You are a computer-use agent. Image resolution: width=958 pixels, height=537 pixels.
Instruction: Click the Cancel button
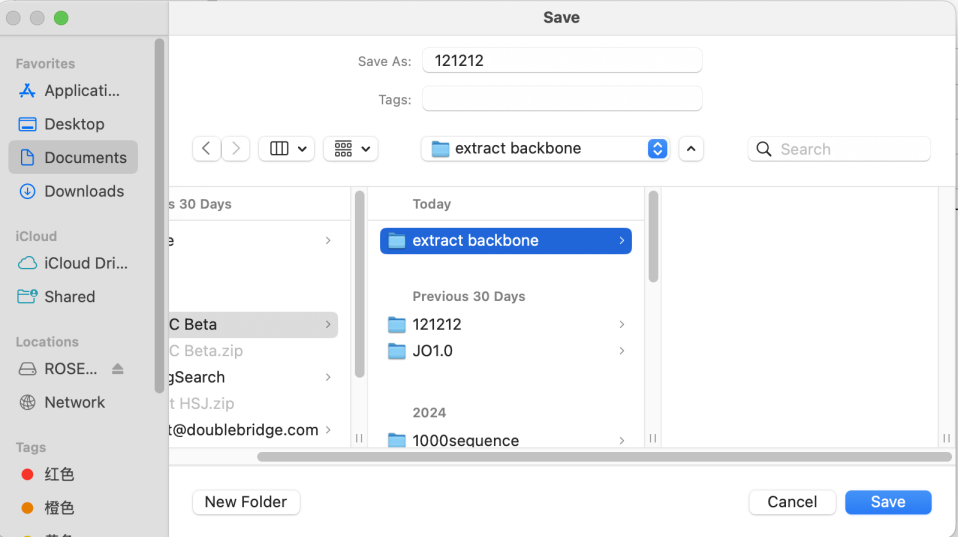coord(792,502)
